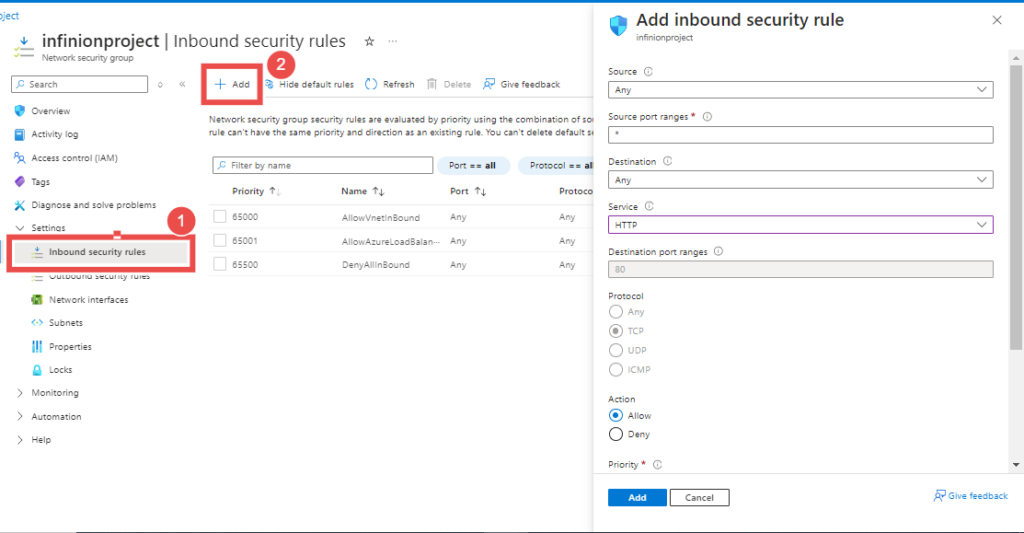The height and width of the screenshot is (533, 1024).
Task: Open Network interfaces menu item
Action: click(88, 300)
